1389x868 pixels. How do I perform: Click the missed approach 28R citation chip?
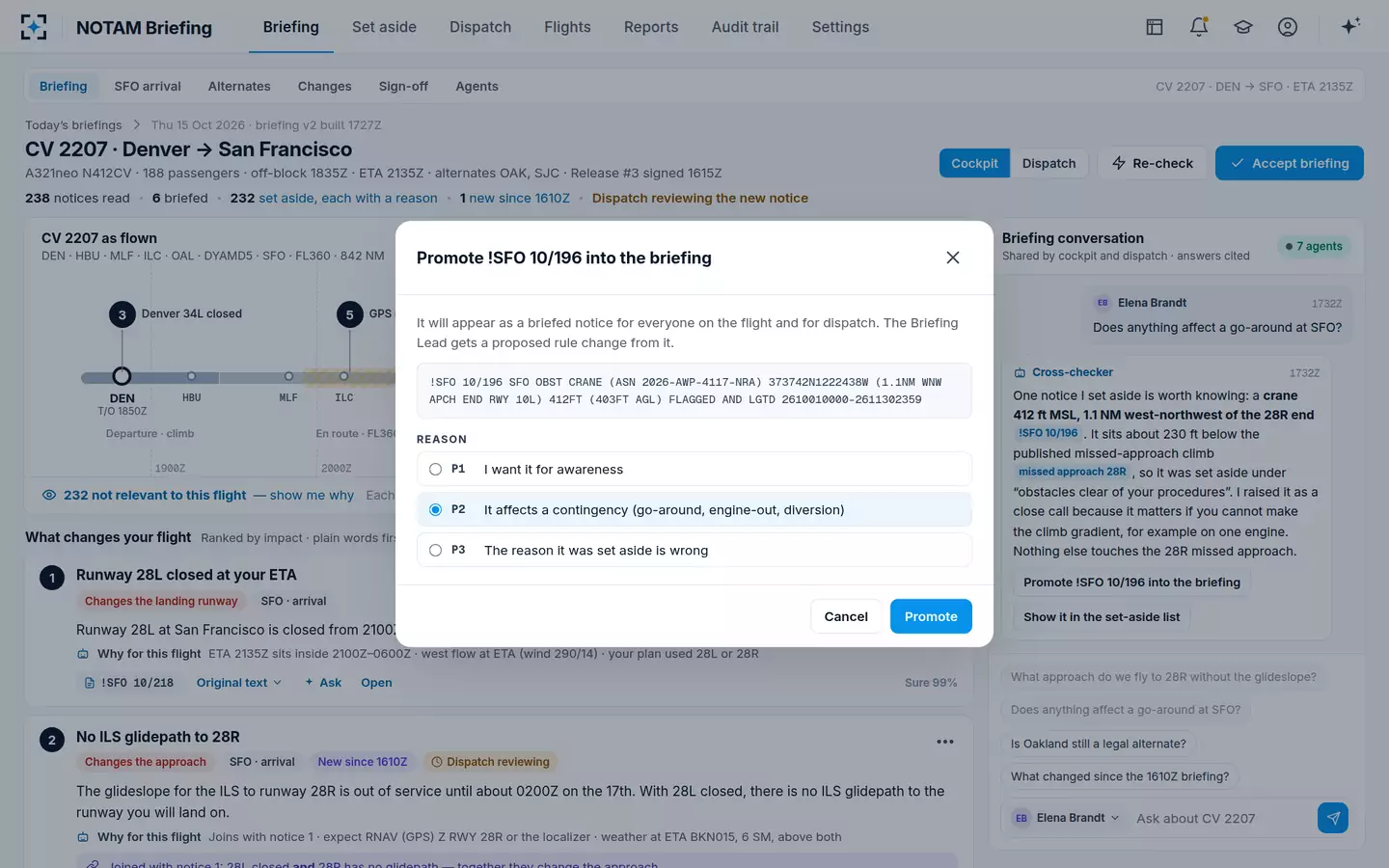point(1072,473)
